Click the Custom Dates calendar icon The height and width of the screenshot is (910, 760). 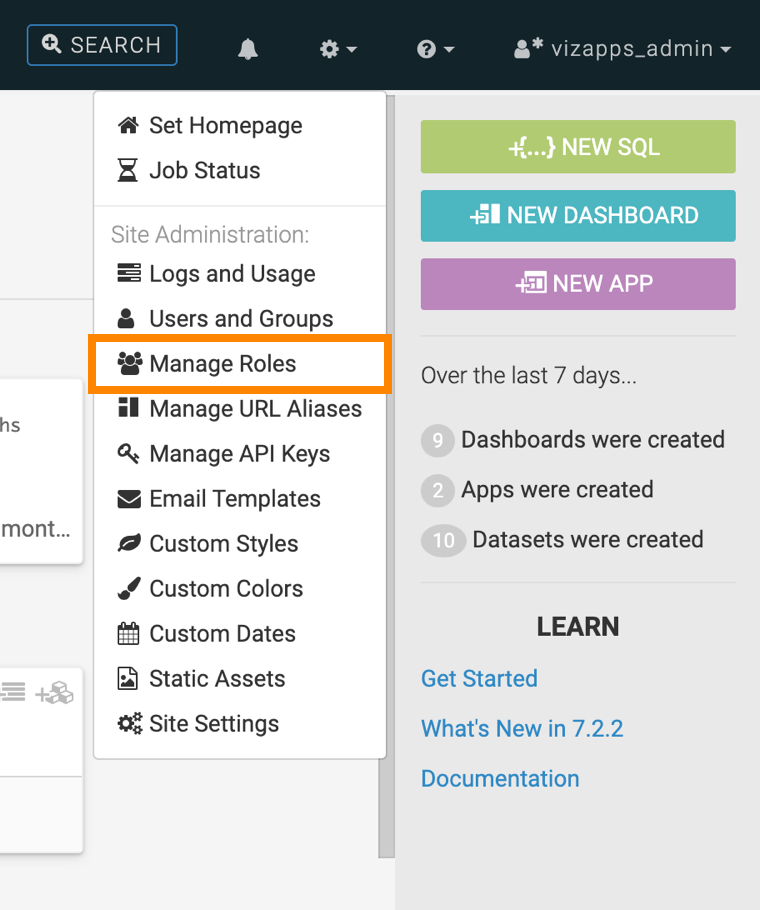point(128,634)
